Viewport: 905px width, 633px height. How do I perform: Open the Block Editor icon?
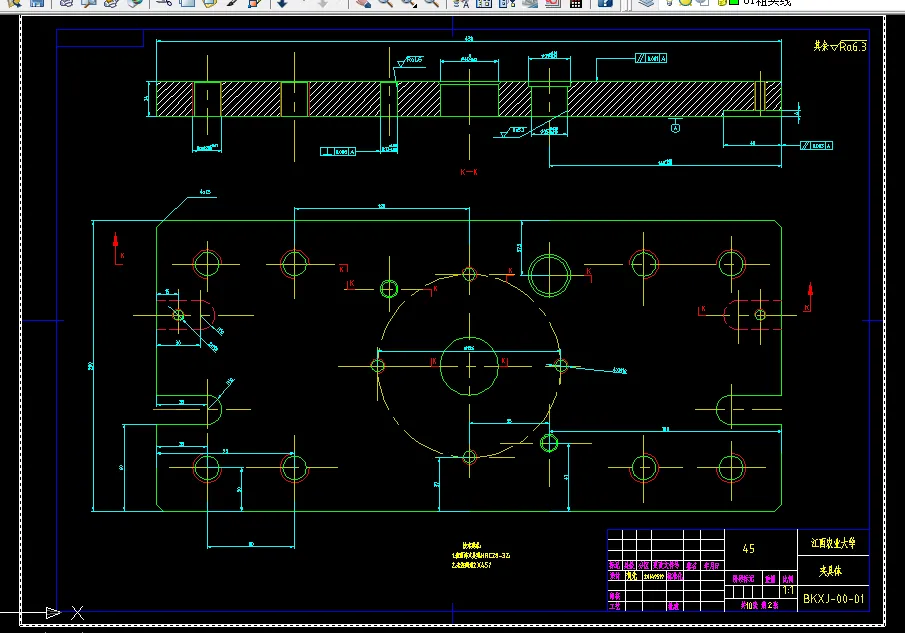coord(255,3)
